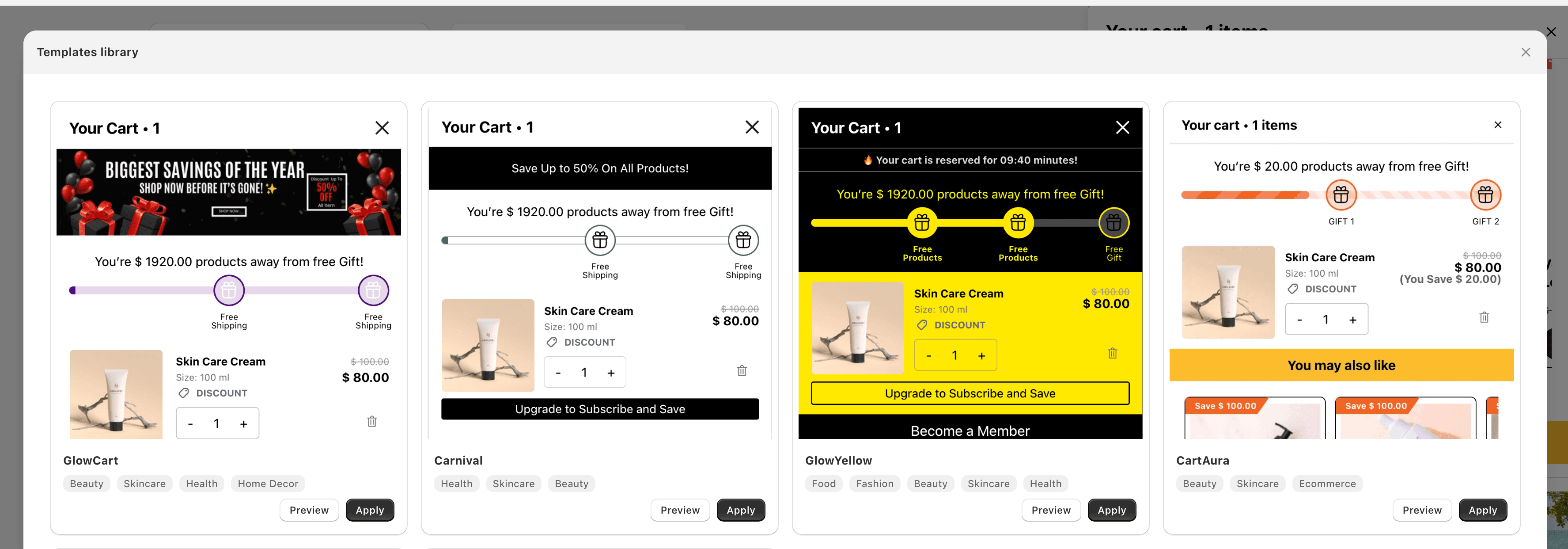
Task: Decrease quantity with minus in Carnival
Action: (x=558, y=373)
